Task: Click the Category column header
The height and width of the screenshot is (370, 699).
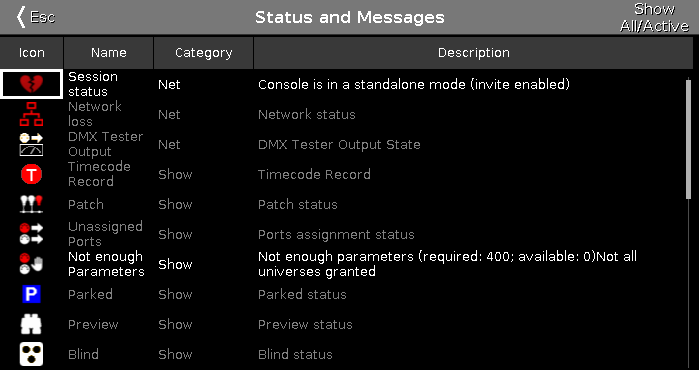Action: pos(203,53)
